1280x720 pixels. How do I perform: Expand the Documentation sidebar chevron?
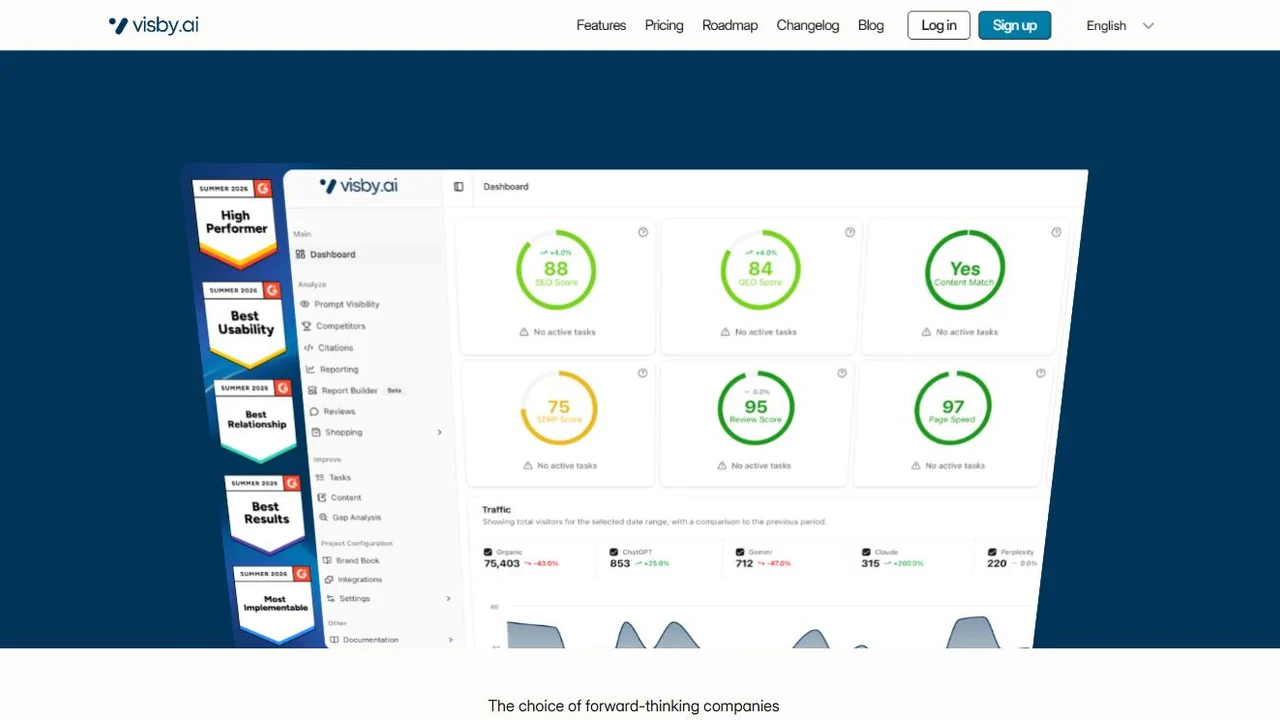coord(450,639)
